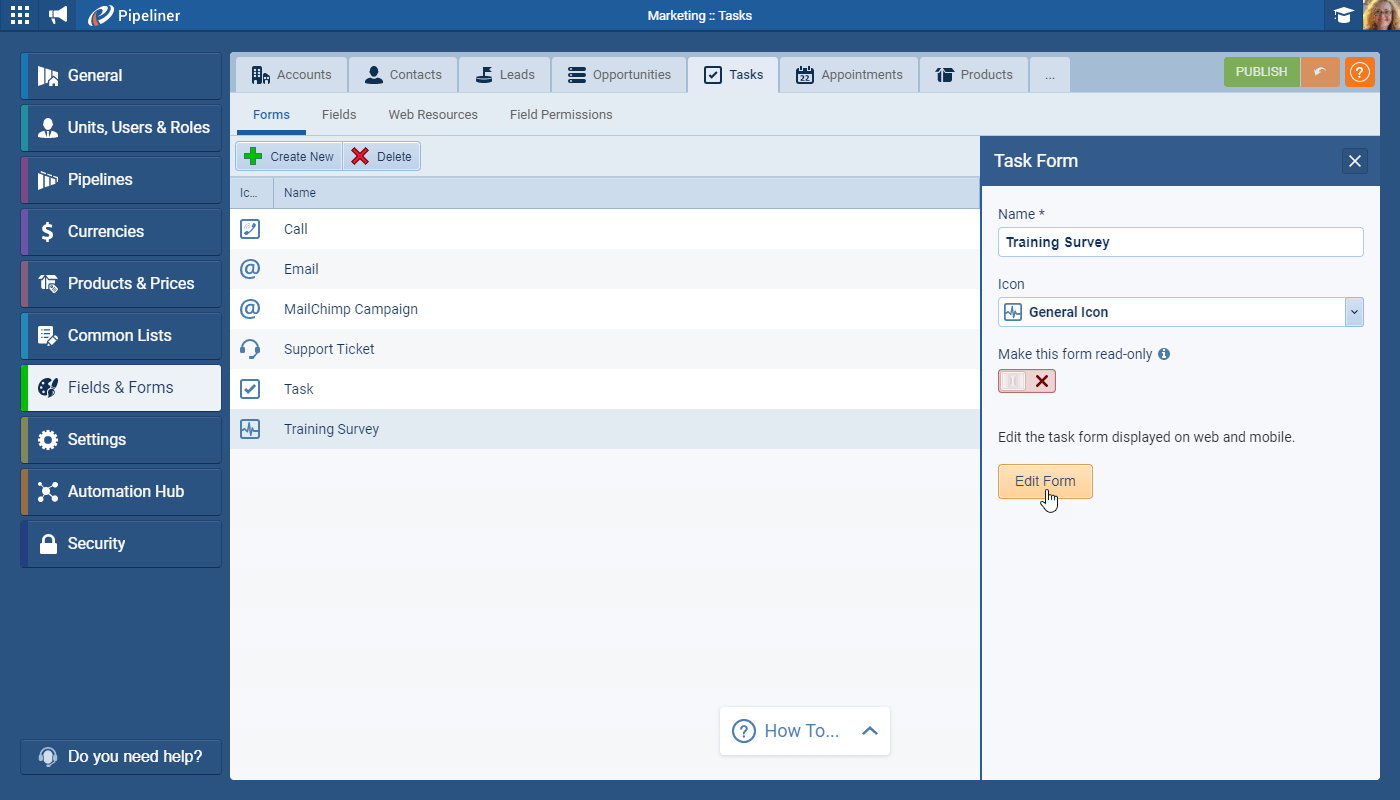Image resolution: width=1400 pixels, height=800 pixels.
Task: Click the Support Ticket headset icon
Action: click(250, 349)
